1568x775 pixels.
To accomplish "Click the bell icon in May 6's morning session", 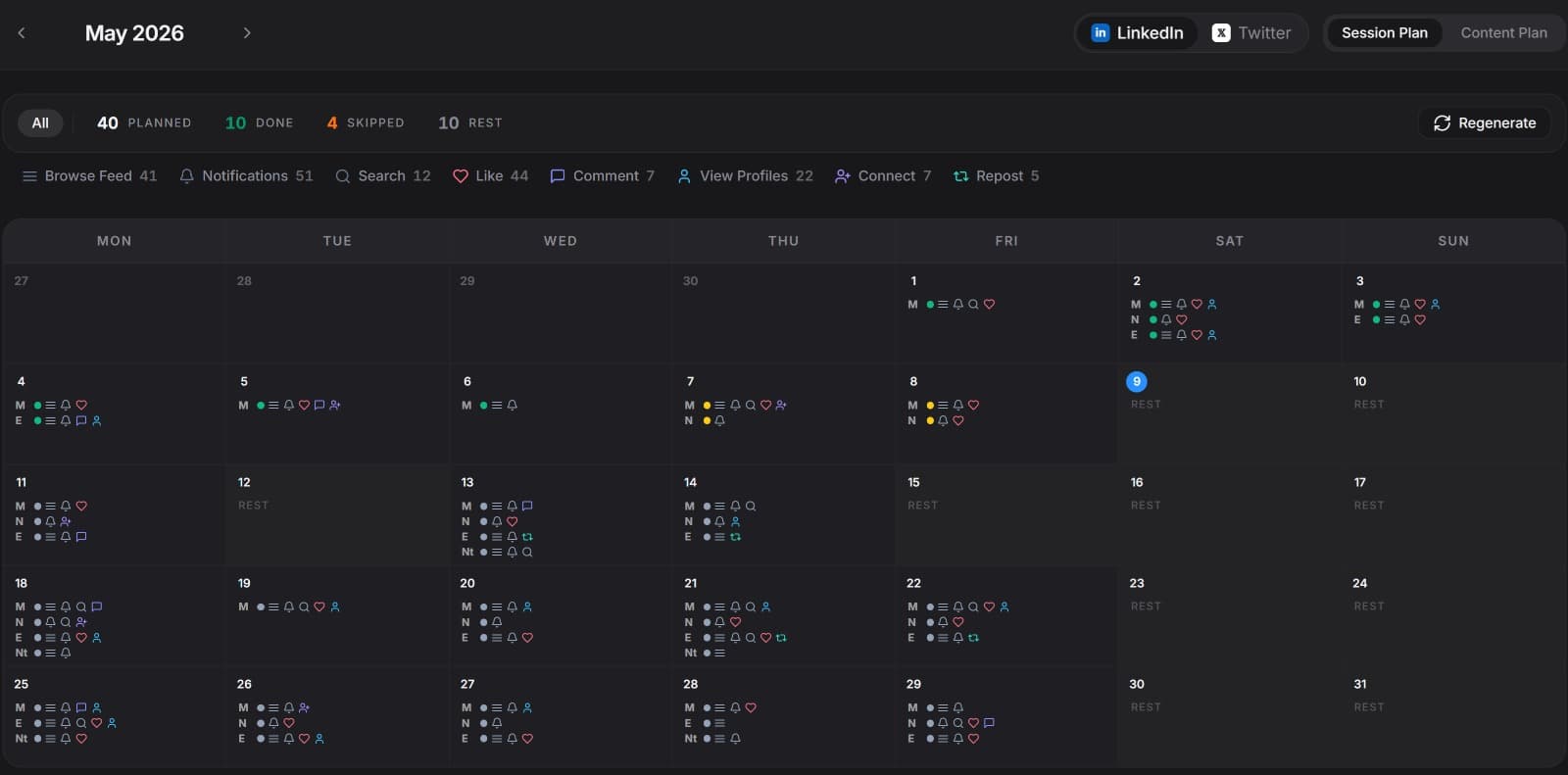I will (x=512, y=406).
